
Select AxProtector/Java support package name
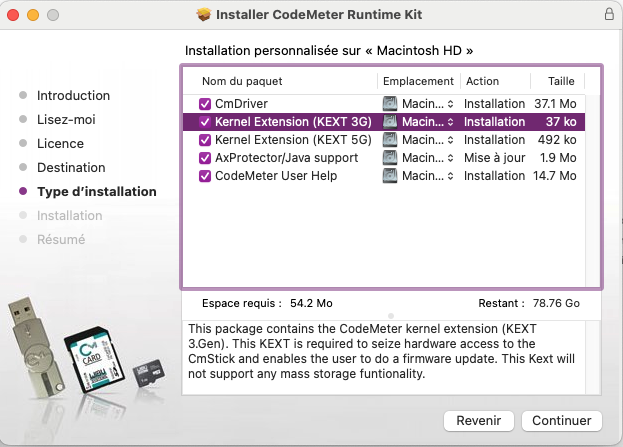(x=286, y=158)
